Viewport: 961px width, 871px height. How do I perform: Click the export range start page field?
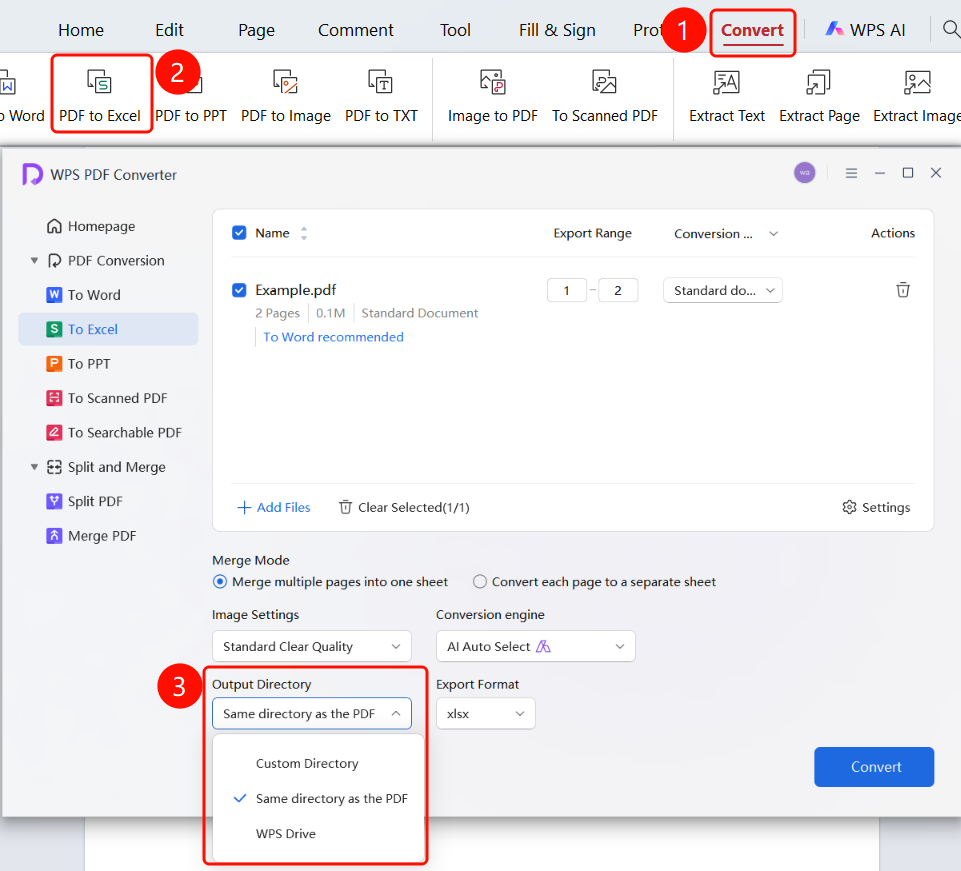pyautogui.click(x=566, y=291)
